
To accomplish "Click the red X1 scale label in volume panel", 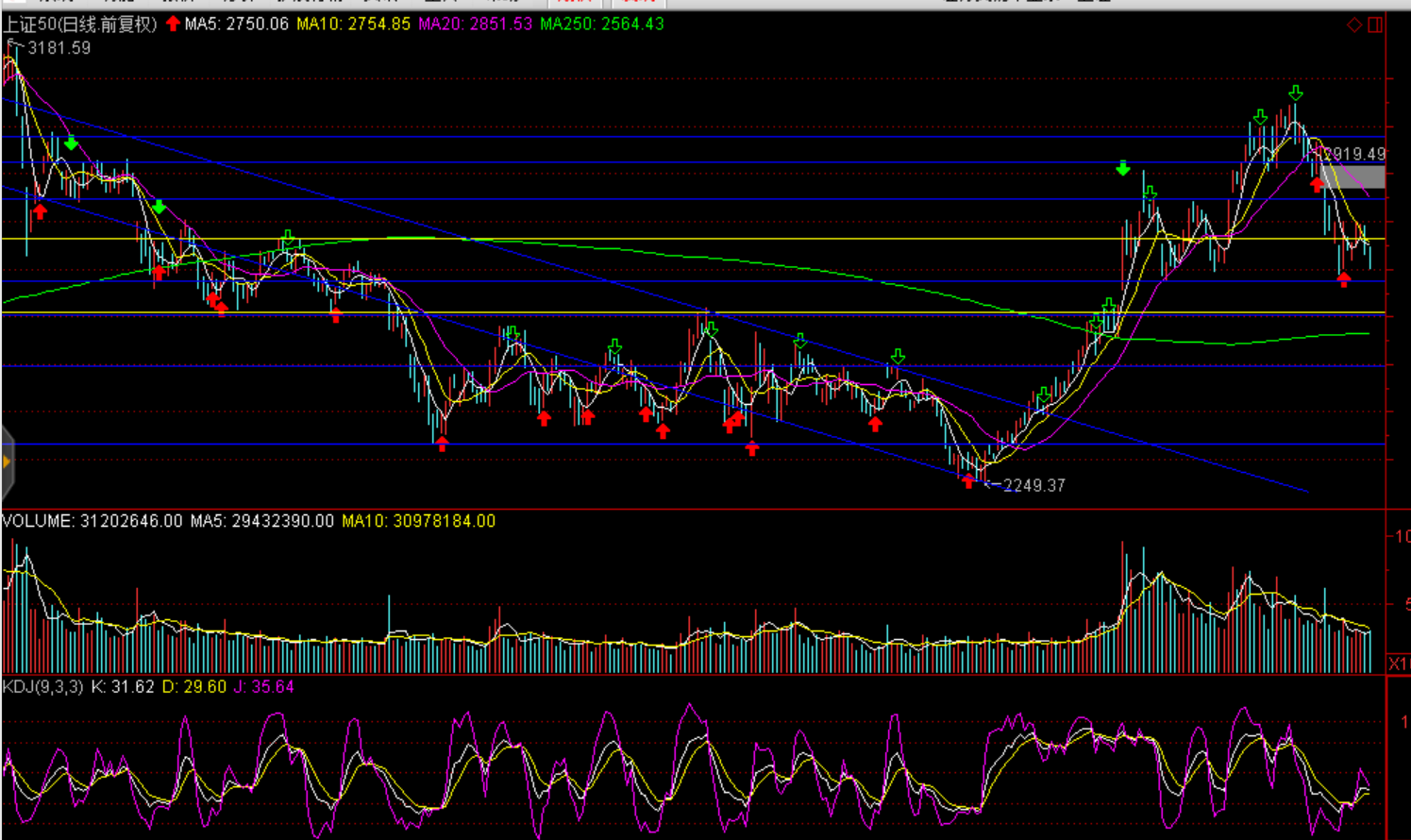I will (x=1398, y=664).
